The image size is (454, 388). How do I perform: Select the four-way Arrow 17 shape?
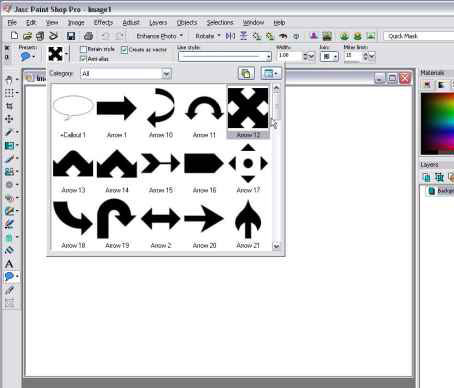(248, 169)
